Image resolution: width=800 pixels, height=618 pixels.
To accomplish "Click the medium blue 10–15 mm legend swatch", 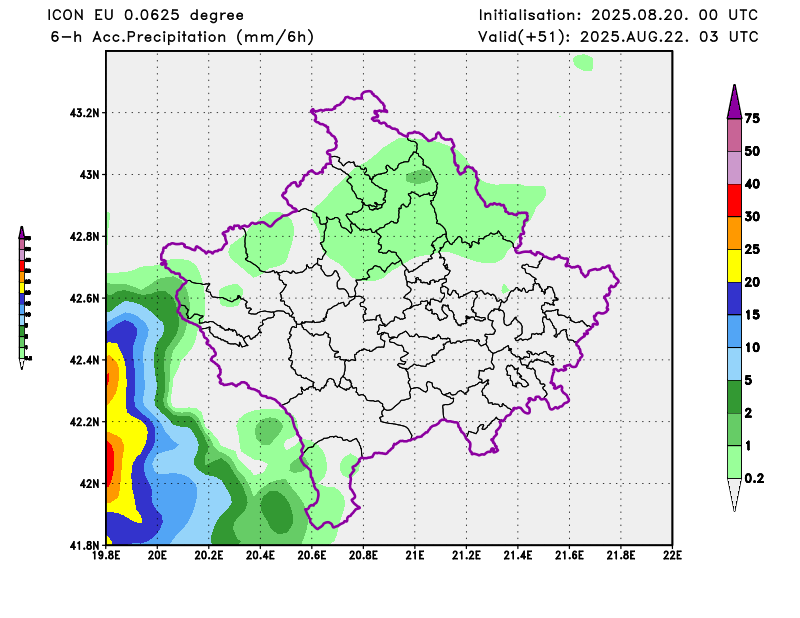I will [734, 331].
